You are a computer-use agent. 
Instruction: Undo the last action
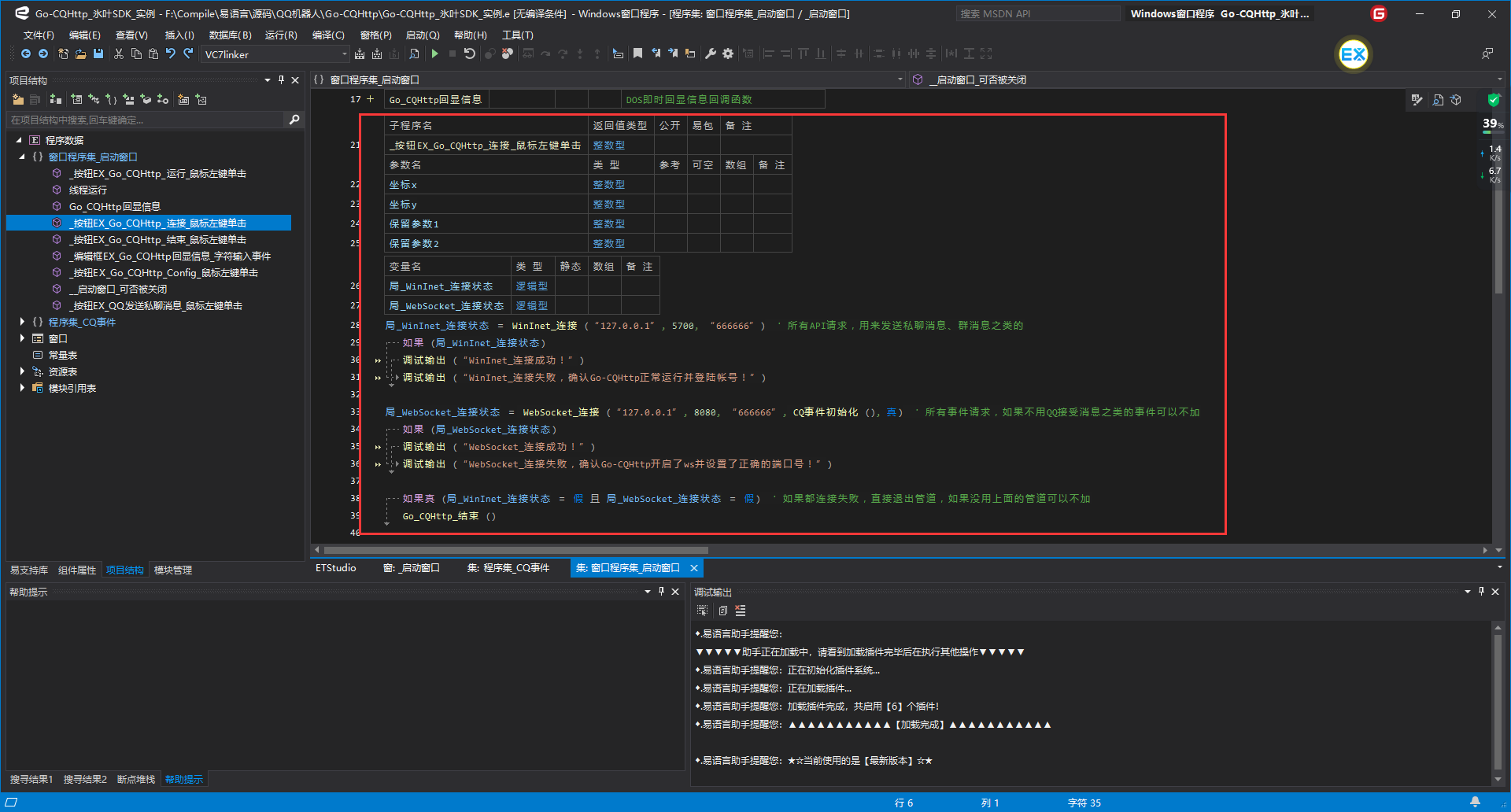click(x=171, y=54)
